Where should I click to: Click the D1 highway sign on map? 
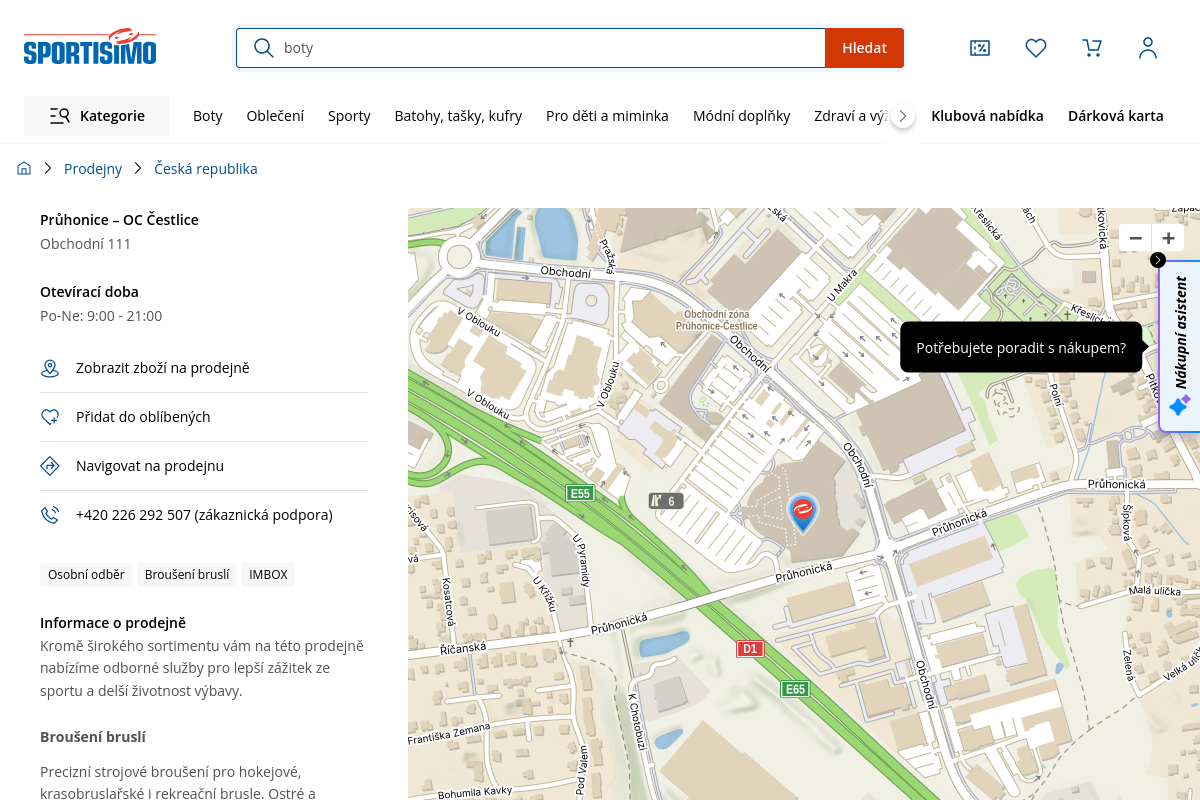tap(750, 649)
